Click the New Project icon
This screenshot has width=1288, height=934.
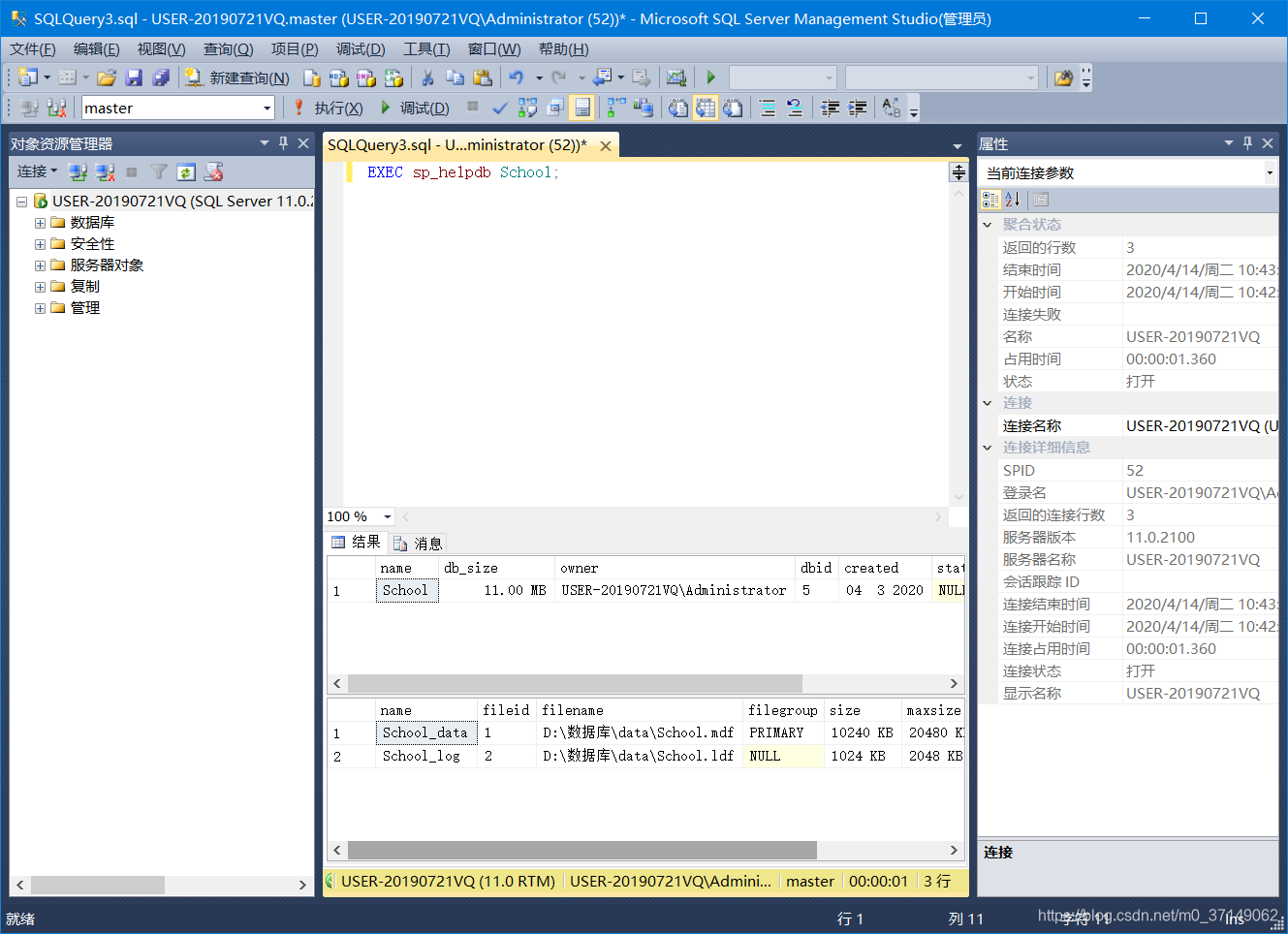click(x=28, y=78)
